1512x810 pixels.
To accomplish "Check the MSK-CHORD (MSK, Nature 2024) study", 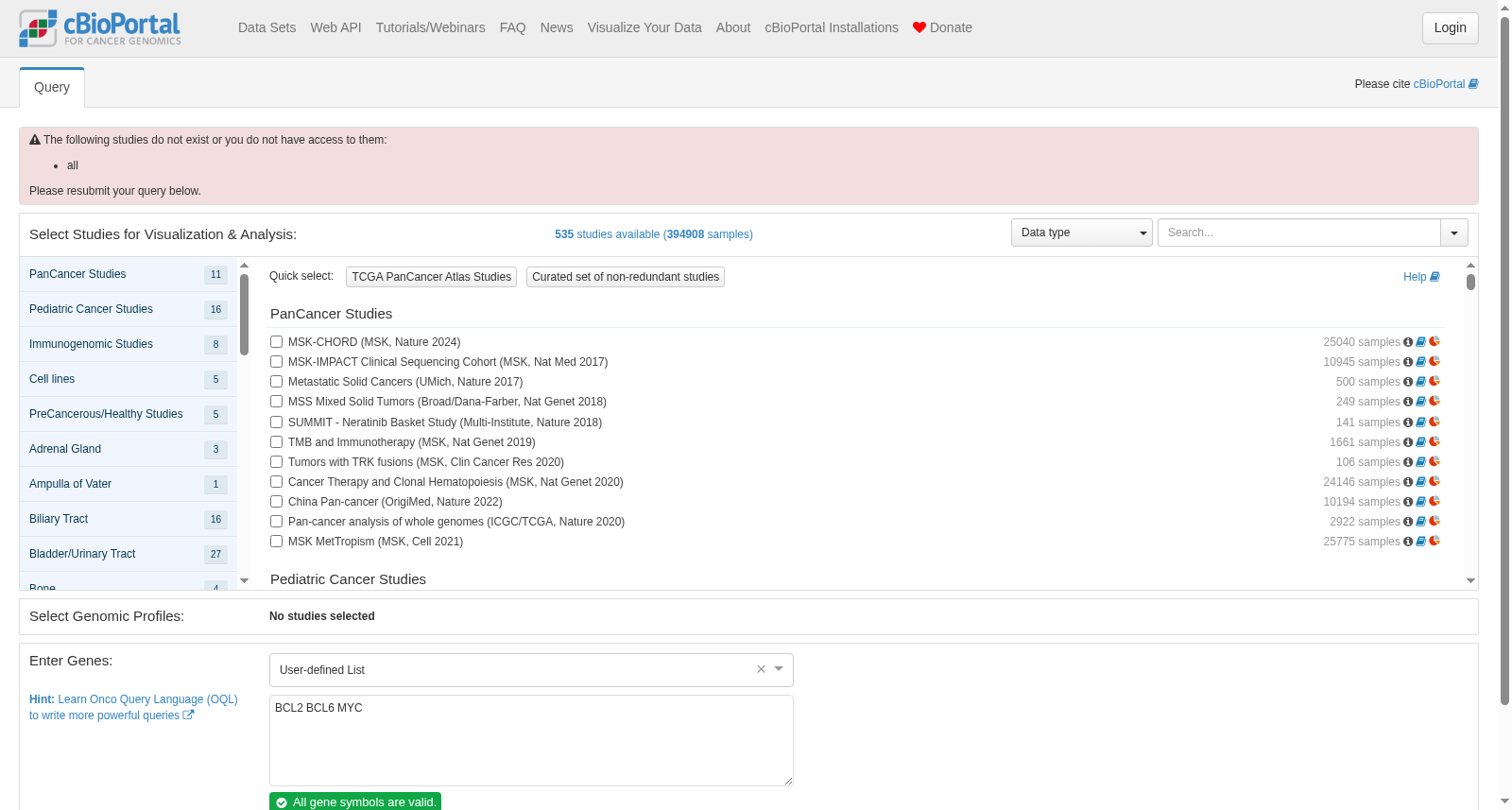I will coord(277,342).
